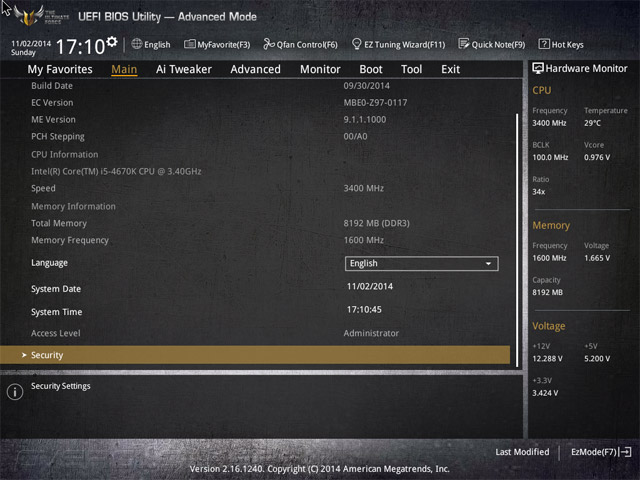Click the Hardware Monitor display icon
The image size is (640, 480).
coord(538,69)
